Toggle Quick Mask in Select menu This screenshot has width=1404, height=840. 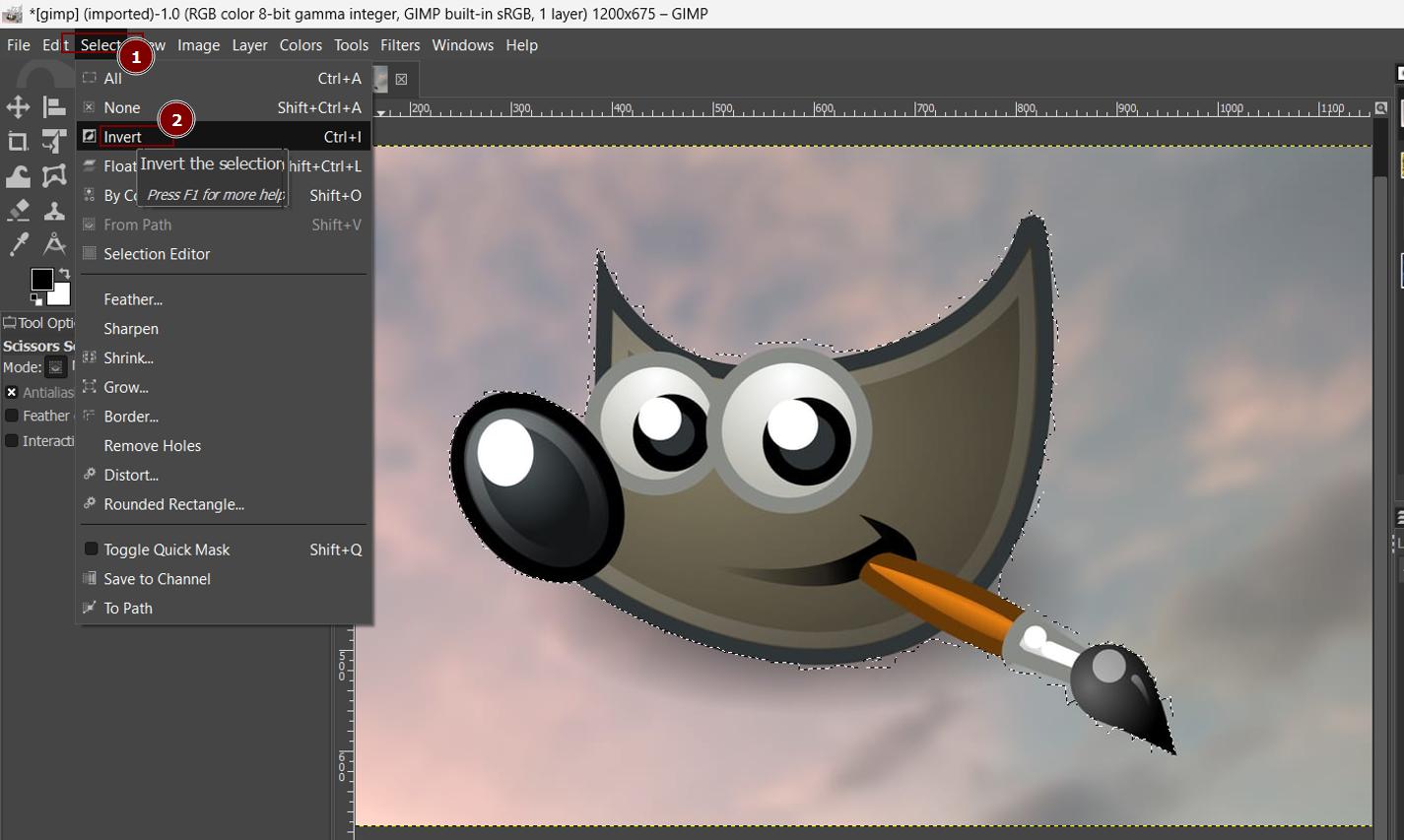point(224,549)
